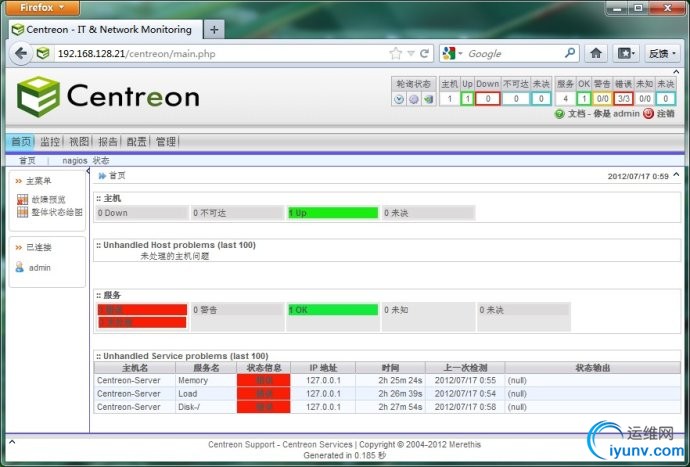Viewport: 690px width, 467px height.
Task: Click the 整体状态绘图 grid icon in sidebar
Action: (x=22, y=212)
